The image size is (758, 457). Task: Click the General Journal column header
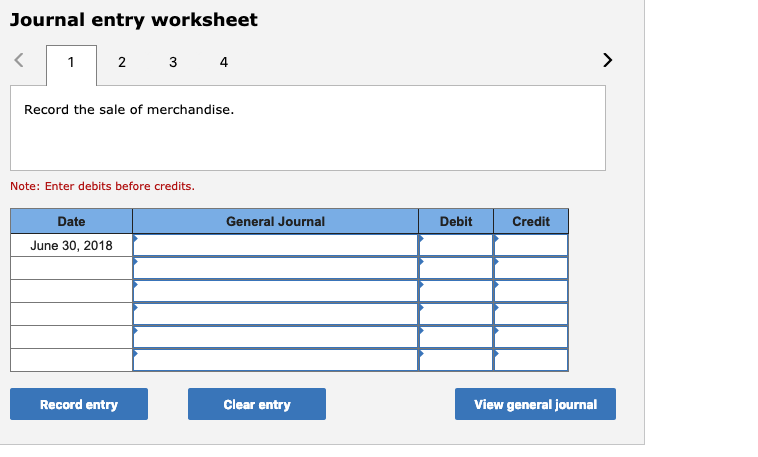[x=276, y=221]
